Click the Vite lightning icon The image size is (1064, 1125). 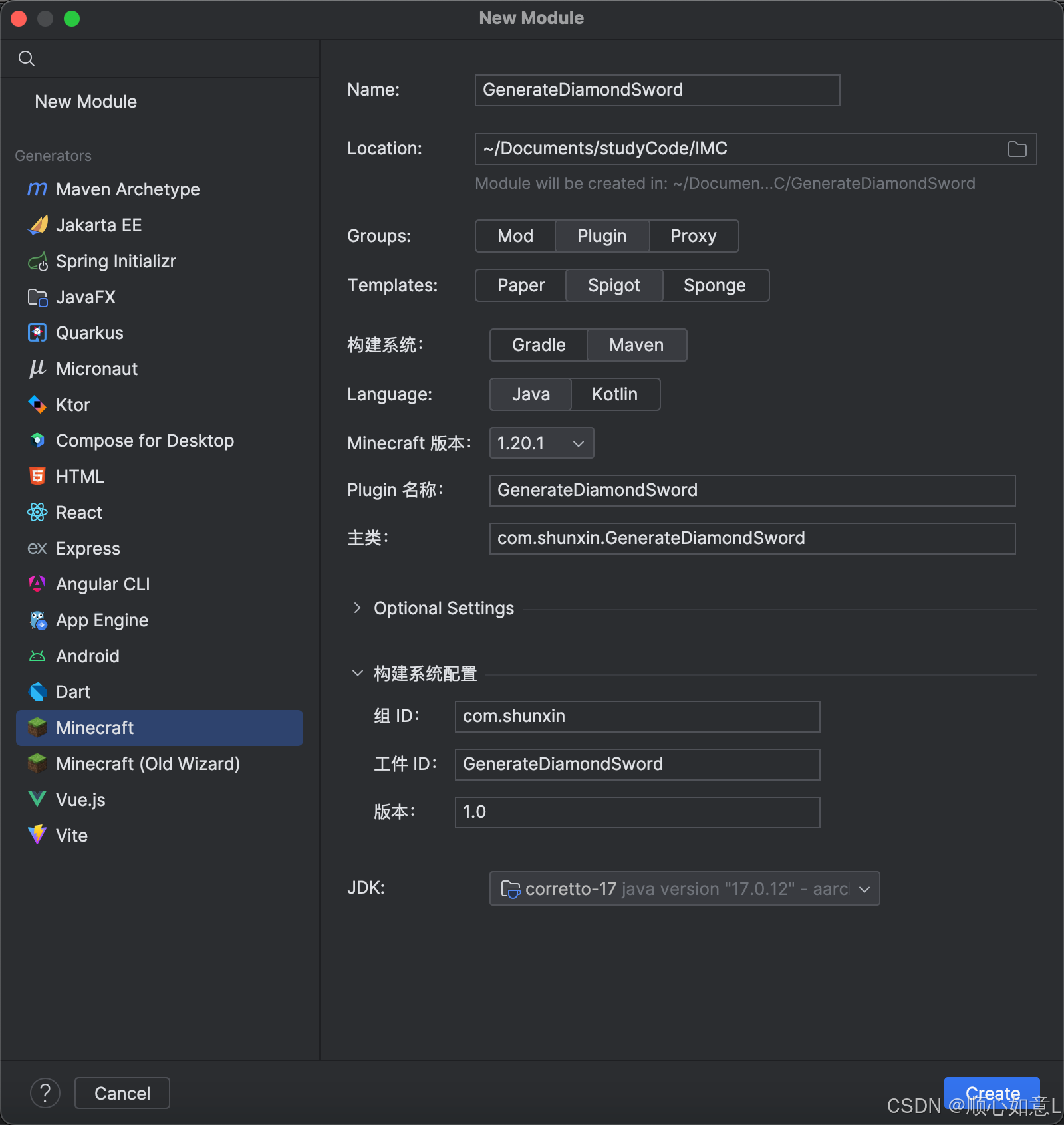(37, 836)
